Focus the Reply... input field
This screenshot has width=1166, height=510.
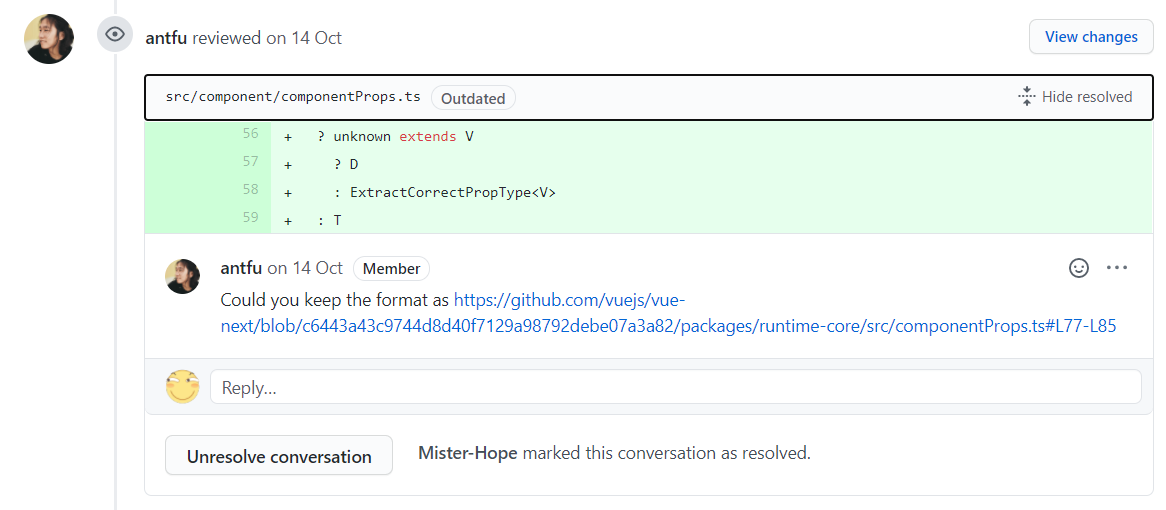click(x=675, y=387)
